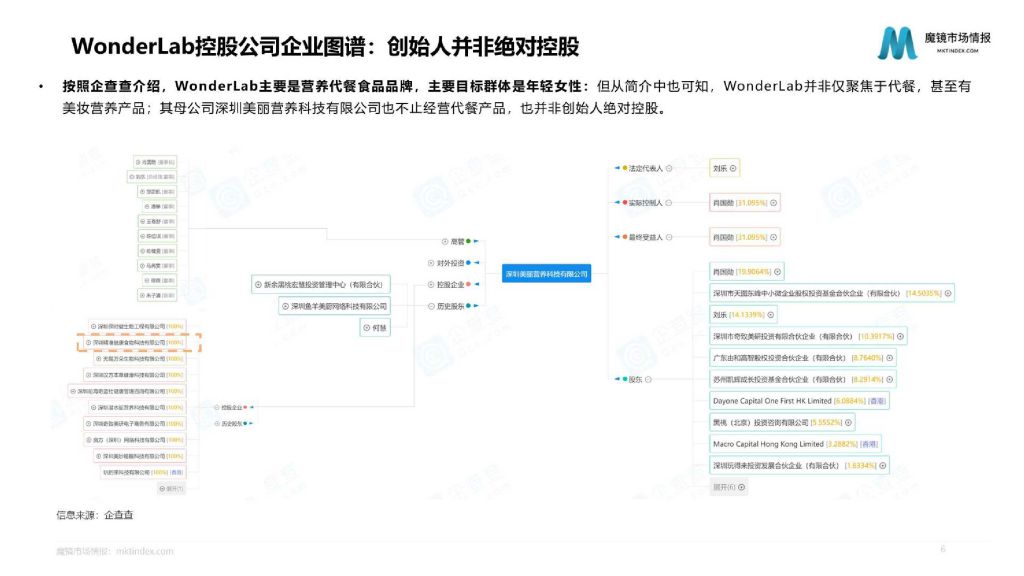
Task: Click 展开(6) under the shareholder list
Action: 728,487
